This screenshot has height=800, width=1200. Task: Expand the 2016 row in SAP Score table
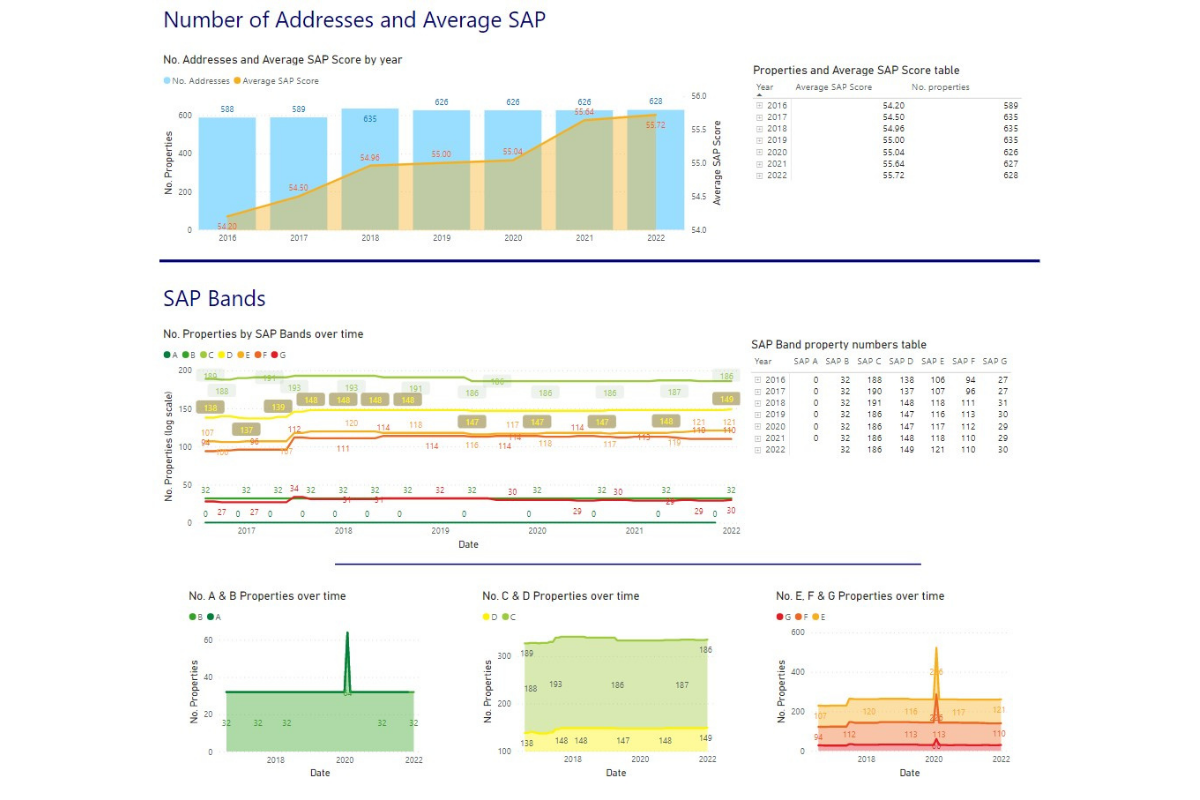759,105
